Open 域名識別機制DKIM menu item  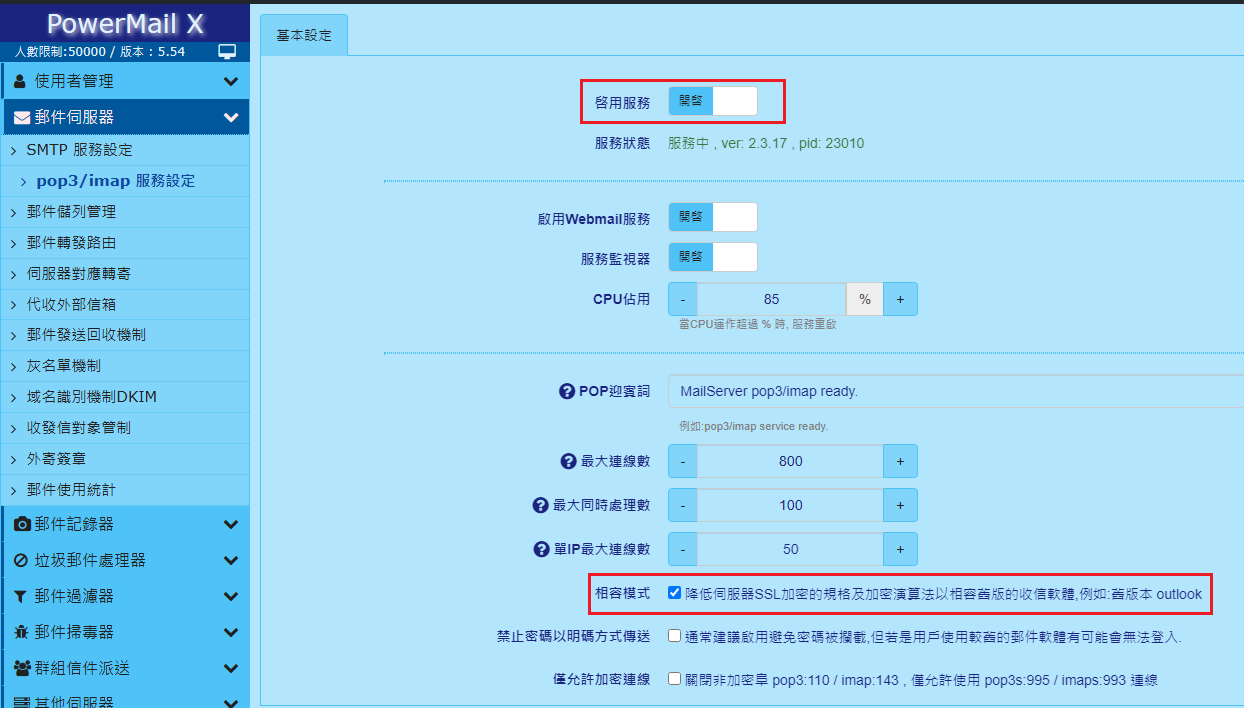(x=125, y=397)
